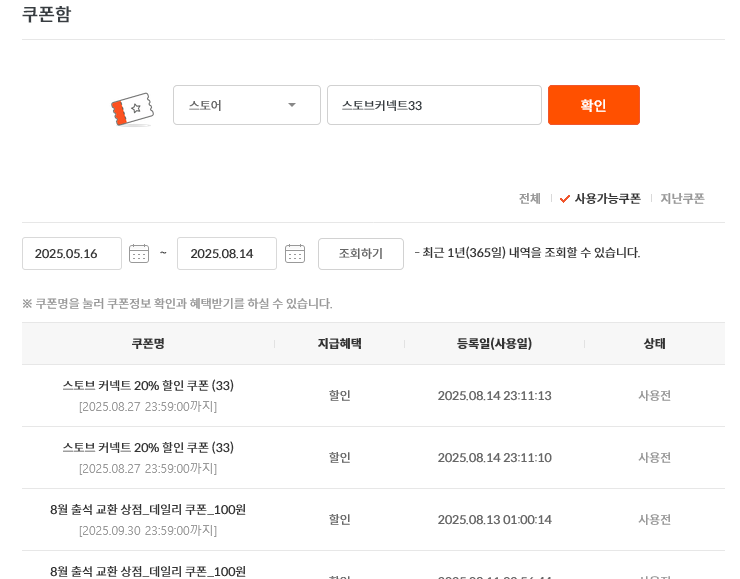Expand the 스토어 dropdown
Image resolution: width=740 pixels, height=579 pixels.
247,105
